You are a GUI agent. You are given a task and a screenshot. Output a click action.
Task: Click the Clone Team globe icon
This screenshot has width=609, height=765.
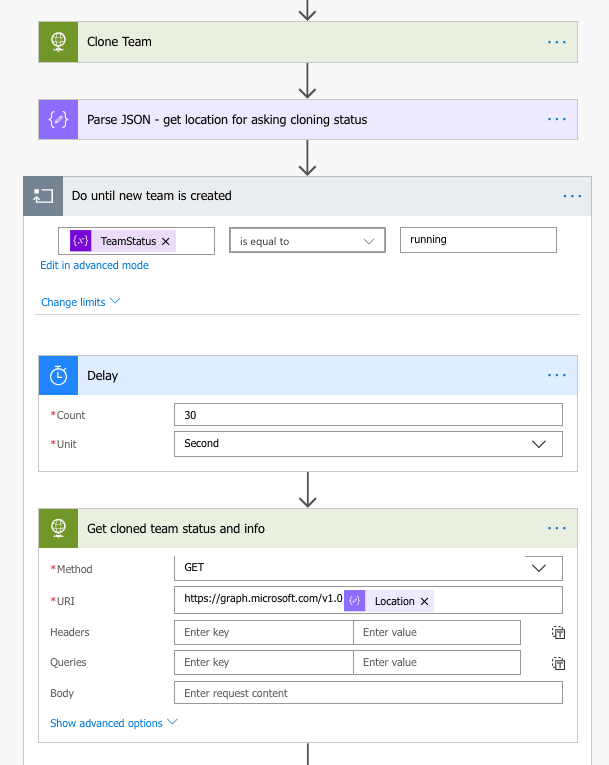coord(58,42)
